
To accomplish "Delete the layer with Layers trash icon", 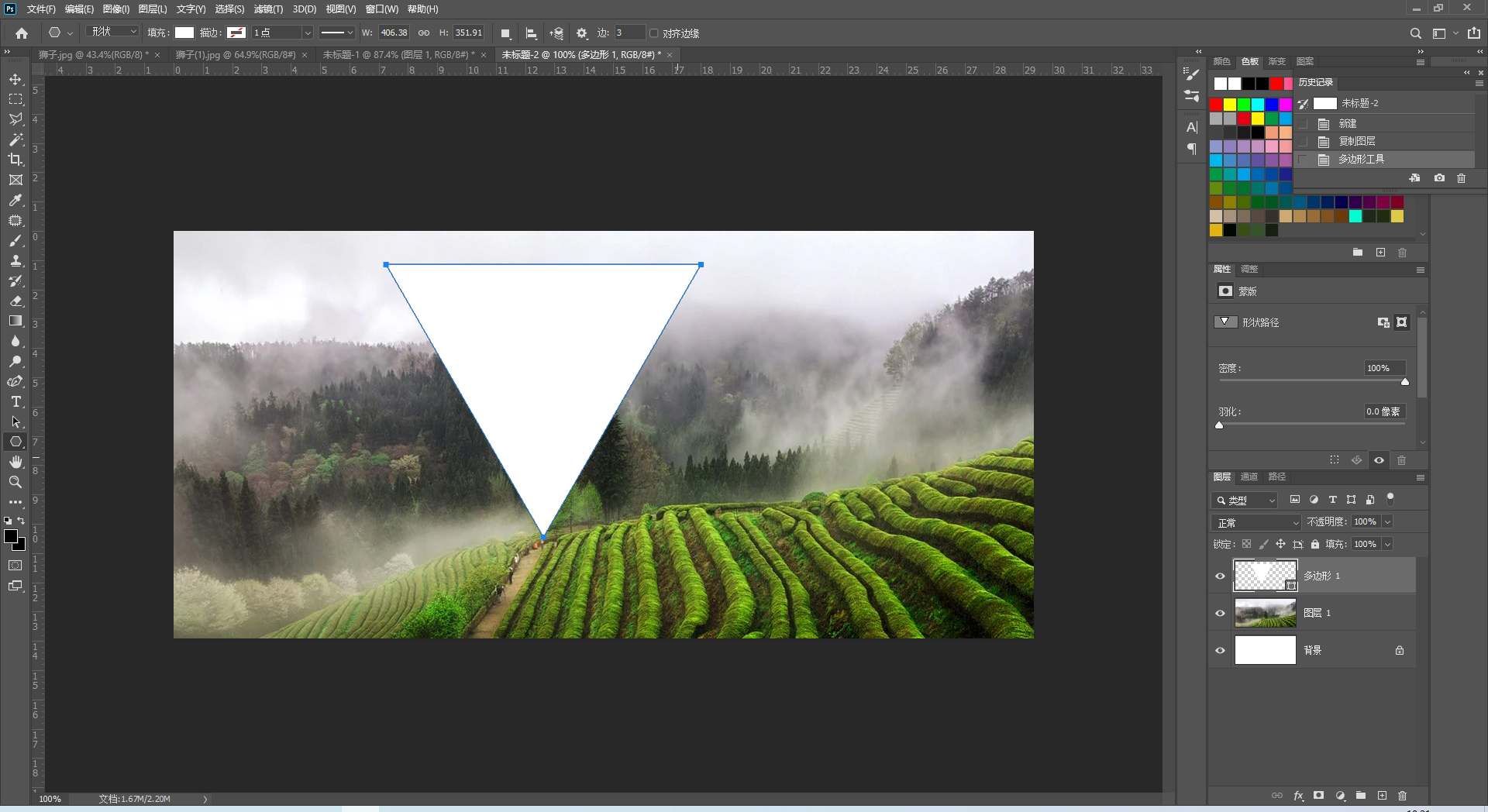I will (x=1402, y=796).
